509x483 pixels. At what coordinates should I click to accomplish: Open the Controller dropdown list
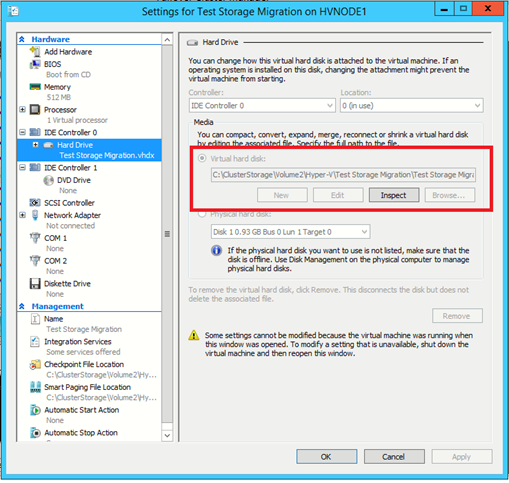[262, 106]
